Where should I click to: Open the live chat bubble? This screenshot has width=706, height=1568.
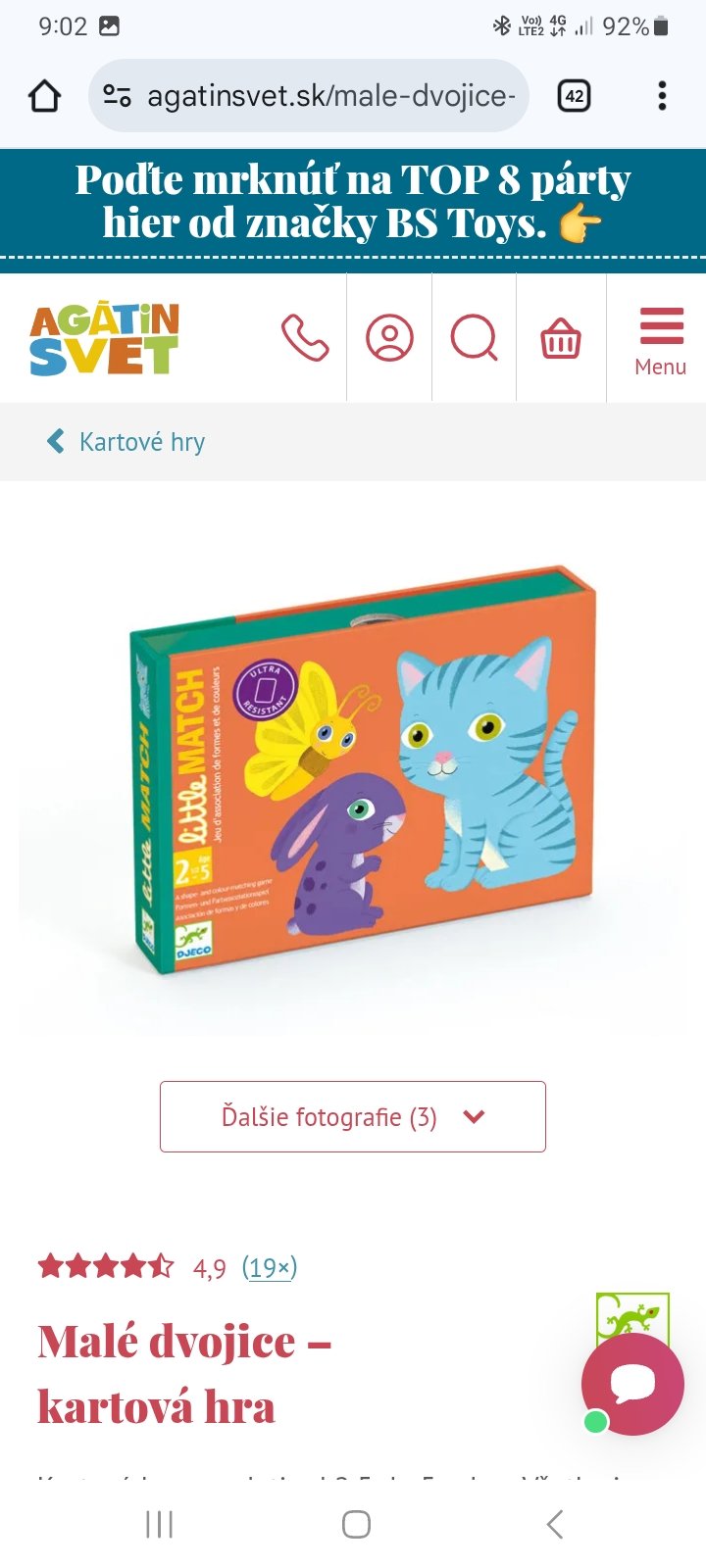pyautogui.click(x=632, y=1384)
